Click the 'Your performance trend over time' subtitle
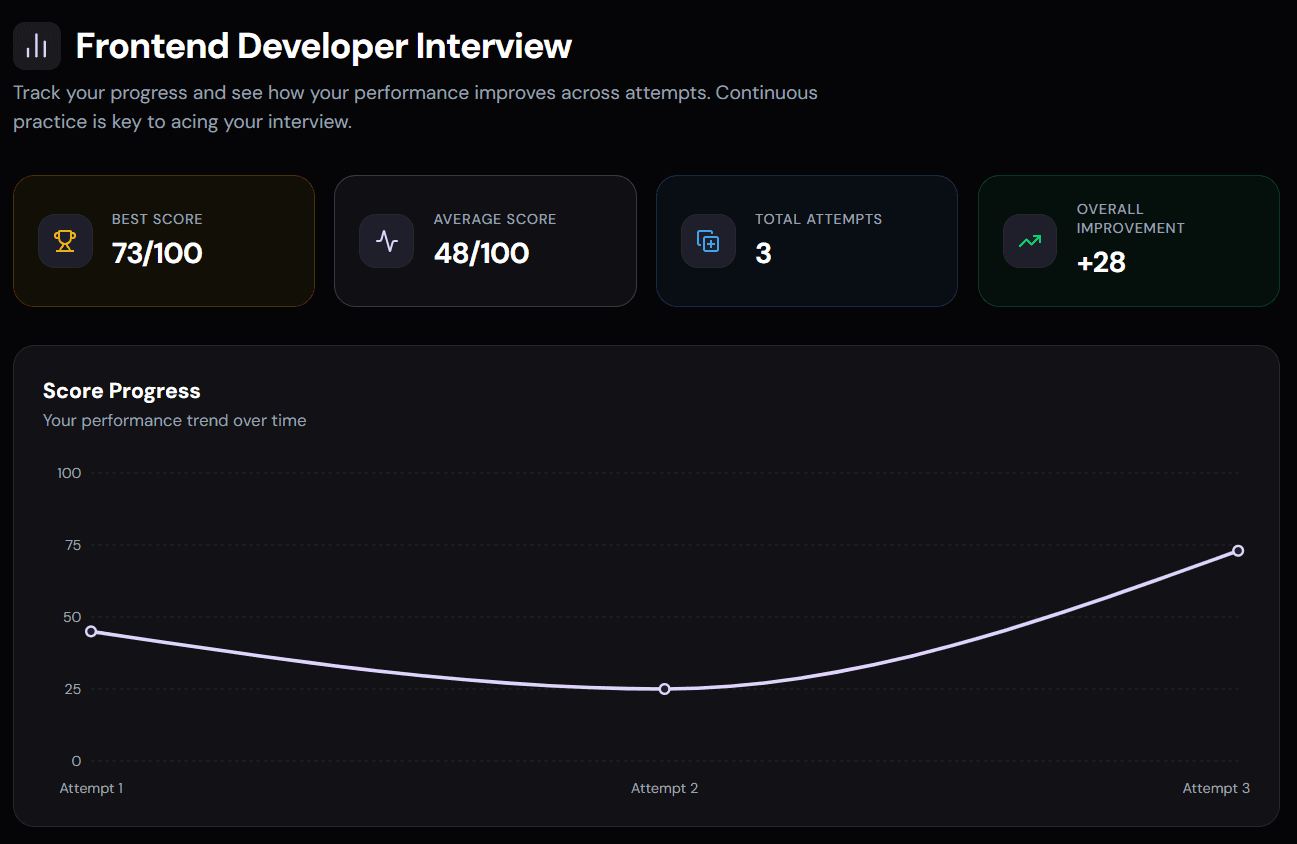The width and height of the screenshot is (1297, 844). (x=174, y=421)
